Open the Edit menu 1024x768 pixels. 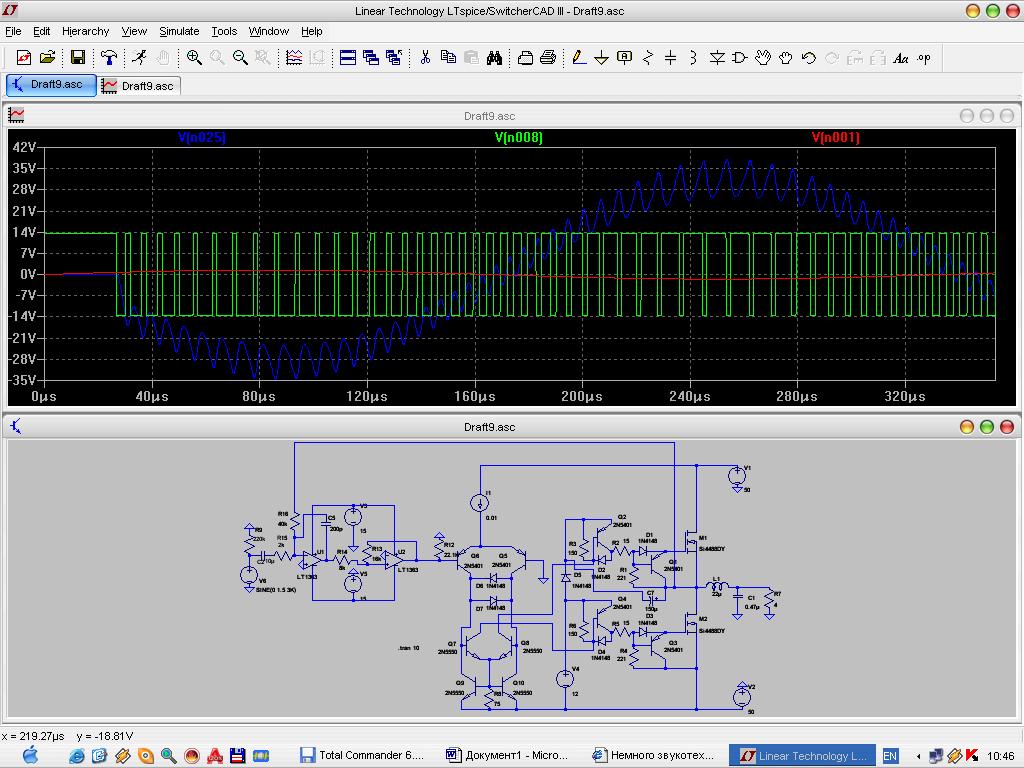(42, 31)
